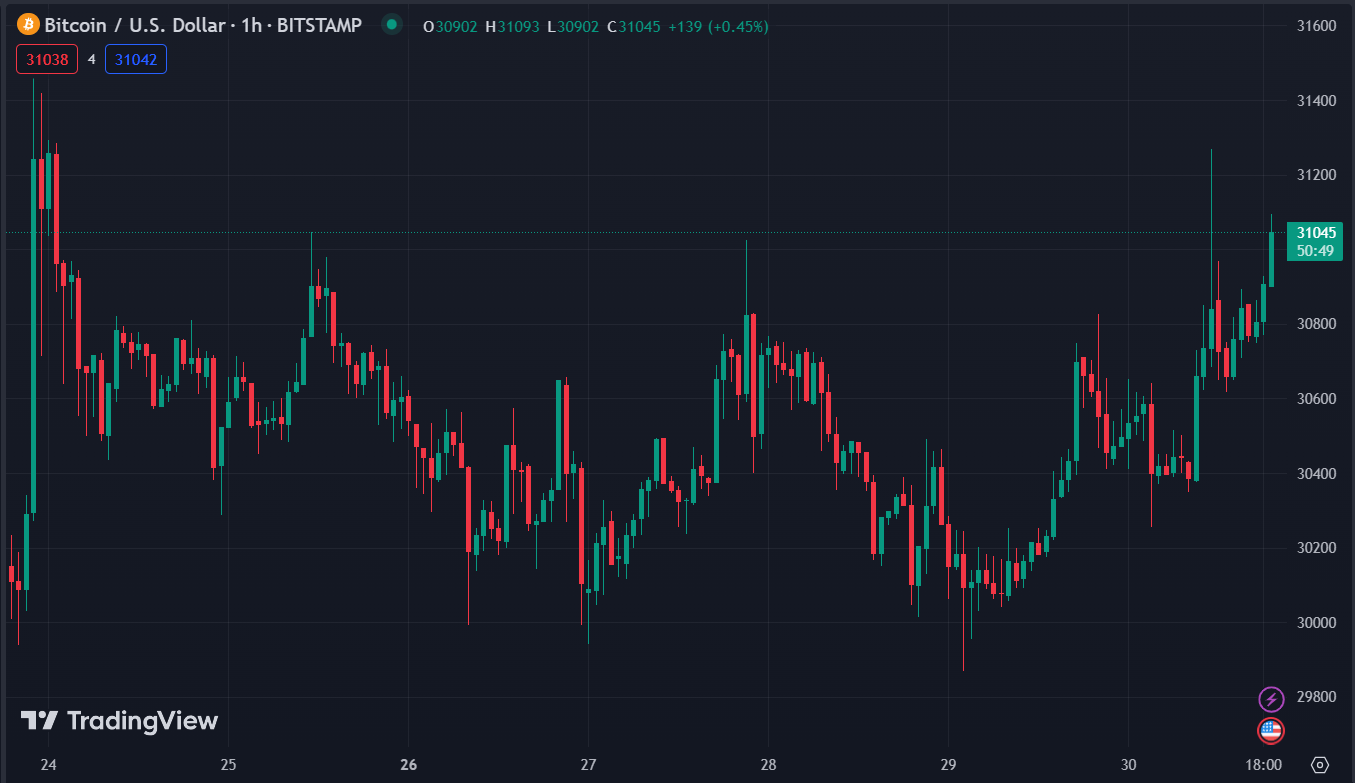This screenshot has height=783, width=1355.
Task: Click the +139 (+0.45%) change value
Action: 718,27
